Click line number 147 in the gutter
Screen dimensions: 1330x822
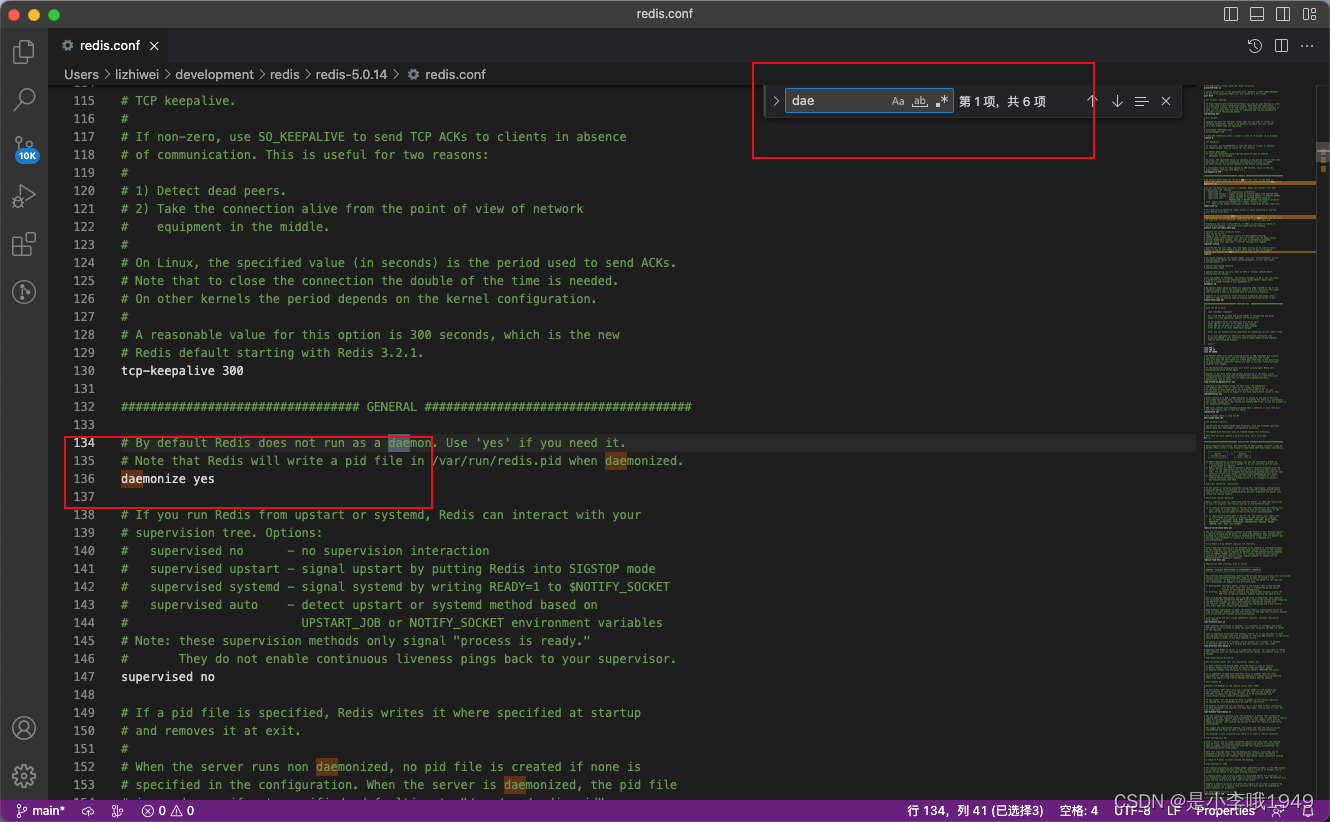click(x=85, y=677)
